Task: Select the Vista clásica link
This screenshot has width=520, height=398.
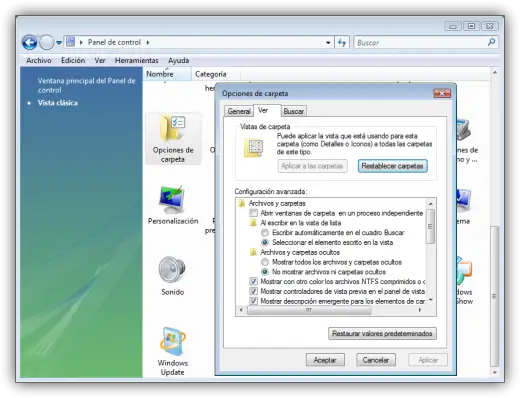Action: pyautogui.click(x=58, y=103)
